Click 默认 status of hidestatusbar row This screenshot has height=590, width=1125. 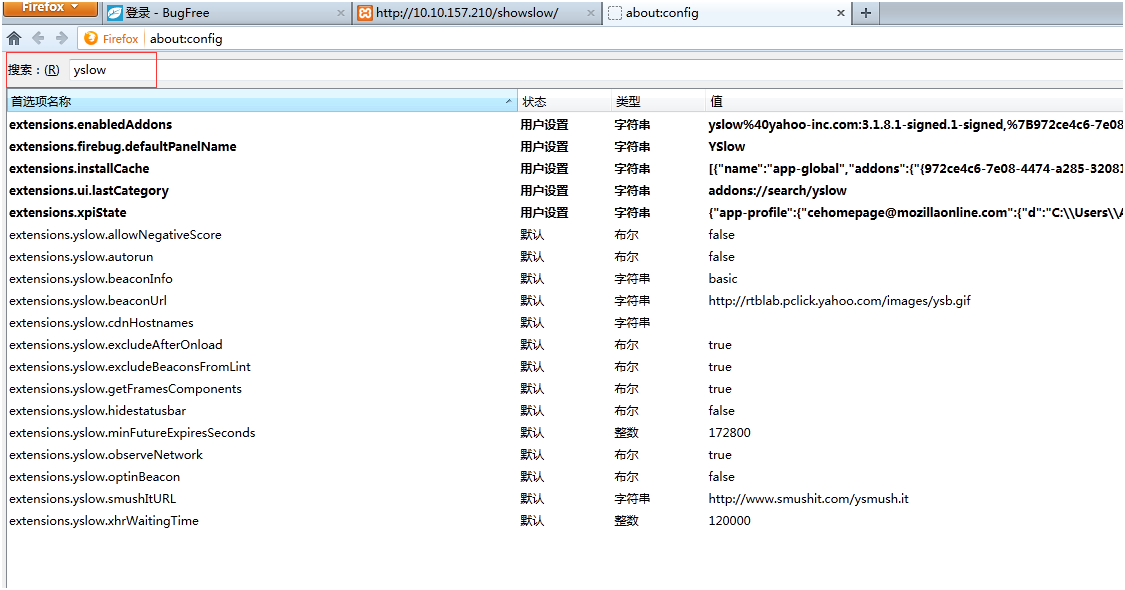coord(532,411)
